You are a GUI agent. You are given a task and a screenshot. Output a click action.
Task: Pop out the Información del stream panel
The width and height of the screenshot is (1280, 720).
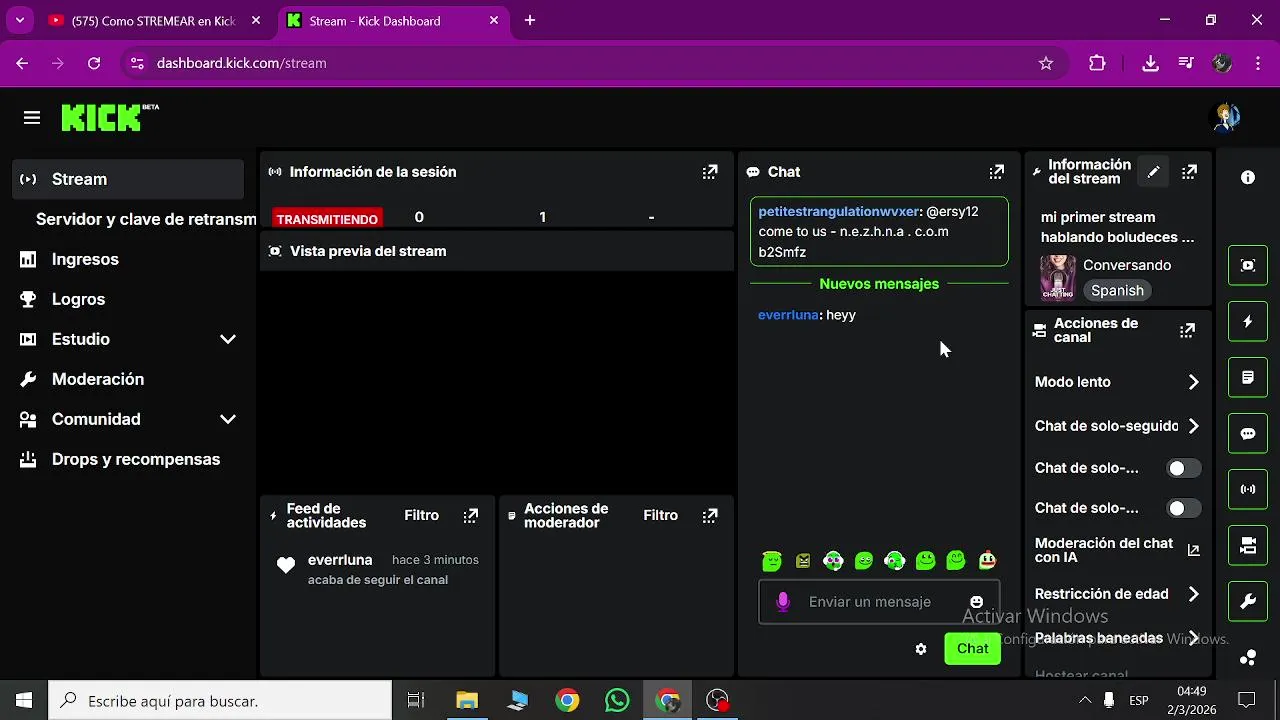pyautogui.click(x=1189, y=172)
